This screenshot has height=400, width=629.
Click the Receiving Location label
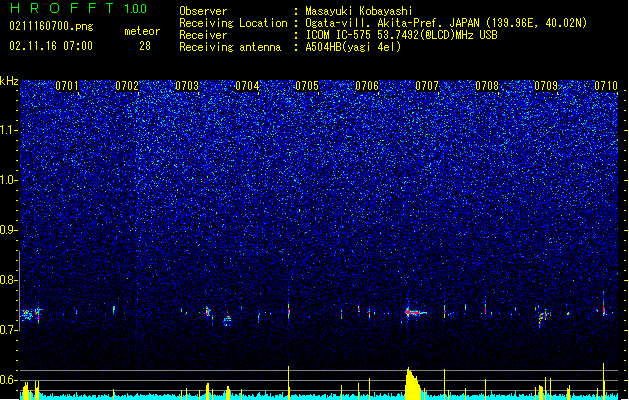(233, 23)
